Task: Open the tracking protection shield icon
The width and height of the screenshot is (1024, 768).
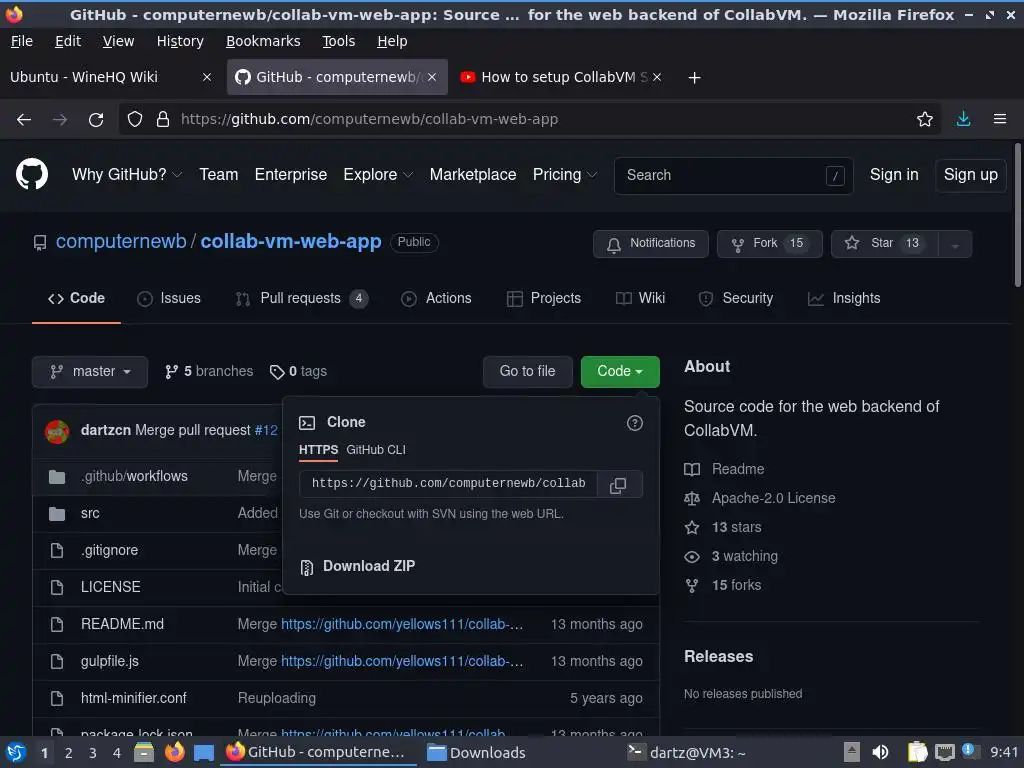Action: tap(135, 120)
